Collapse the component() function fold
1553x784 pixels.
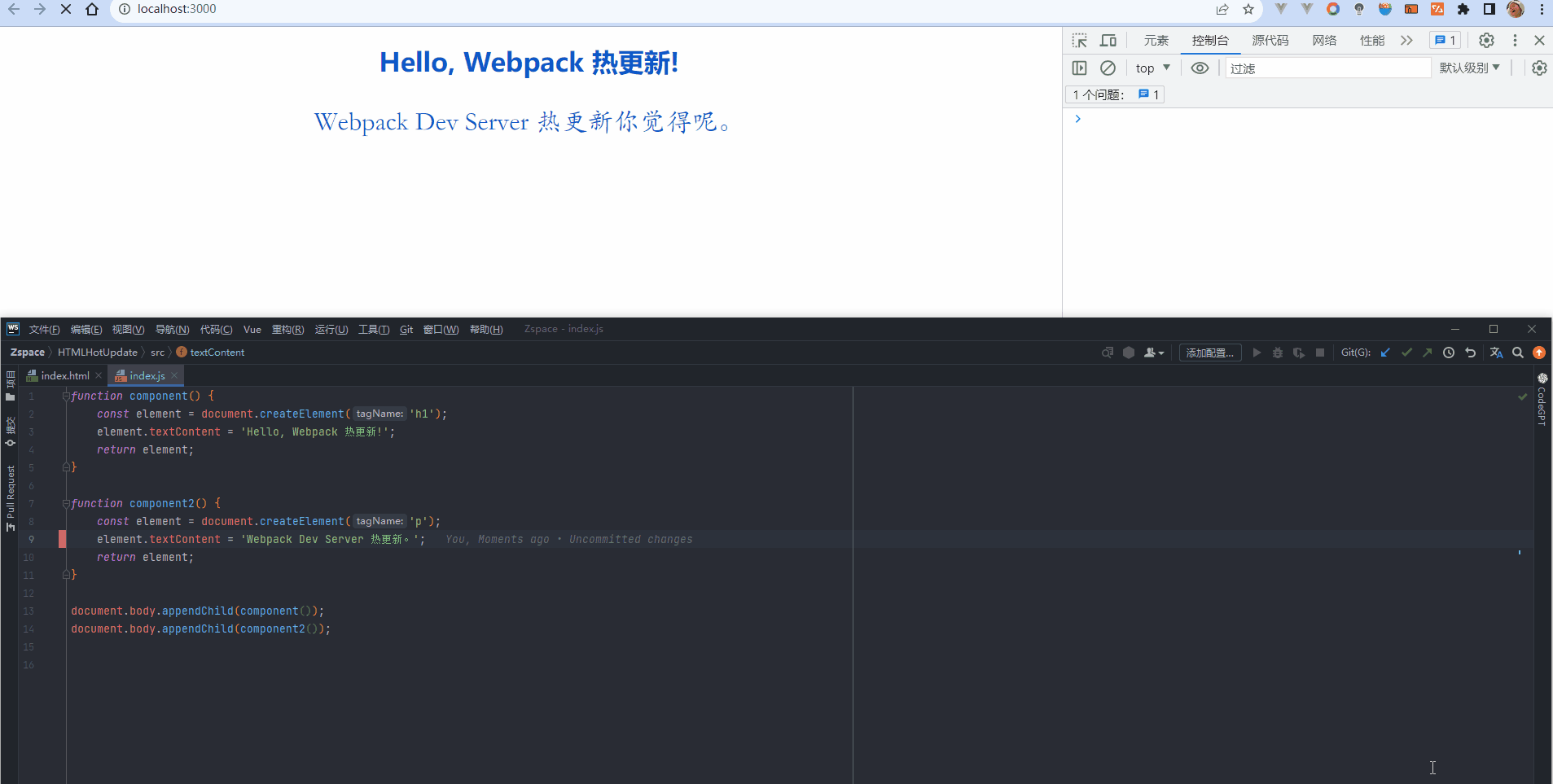point(66,396)
